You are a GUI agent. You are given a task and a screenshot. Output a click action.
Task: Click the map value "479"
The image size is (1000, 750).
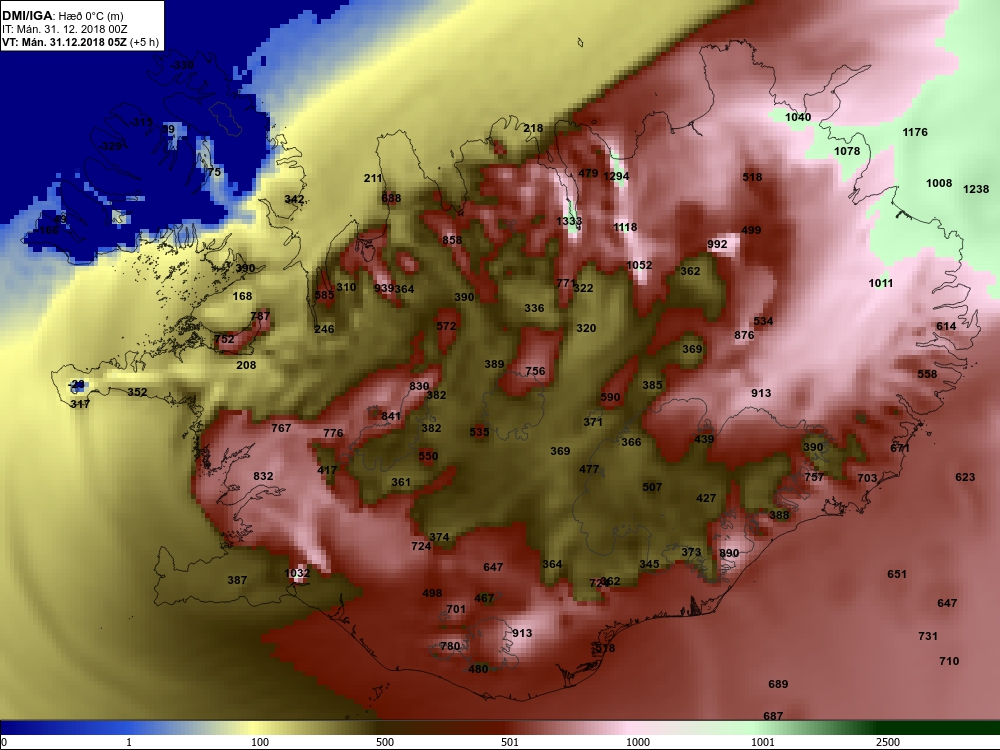point(588,173)
